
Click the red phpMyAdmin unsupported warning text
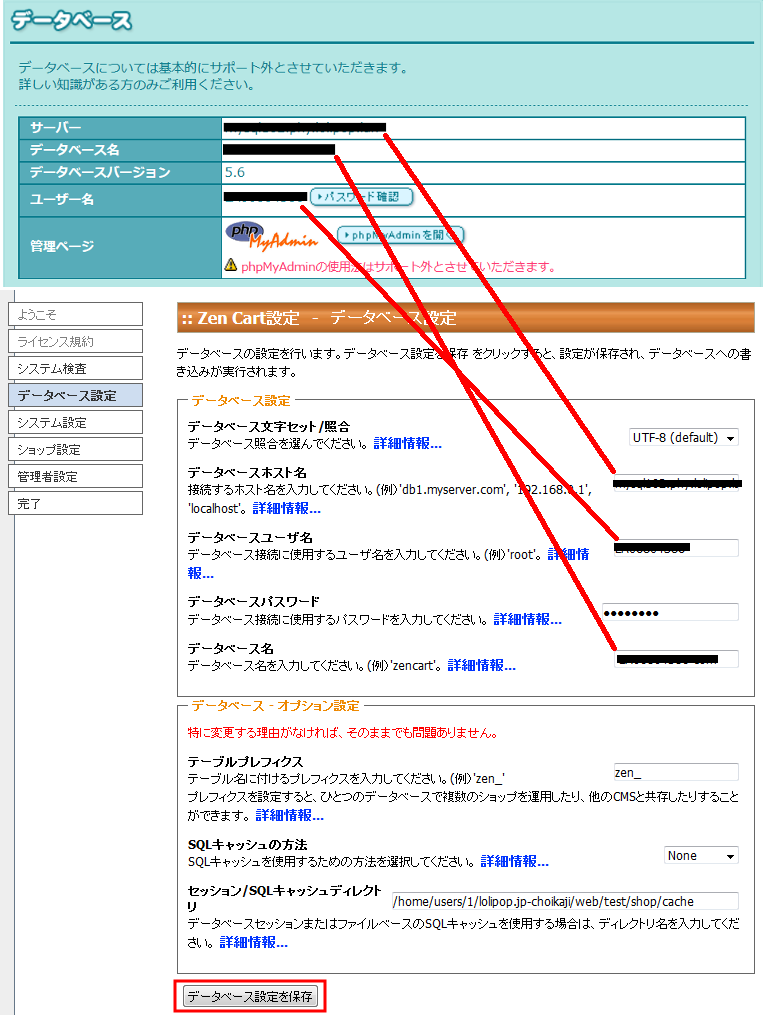398,267
